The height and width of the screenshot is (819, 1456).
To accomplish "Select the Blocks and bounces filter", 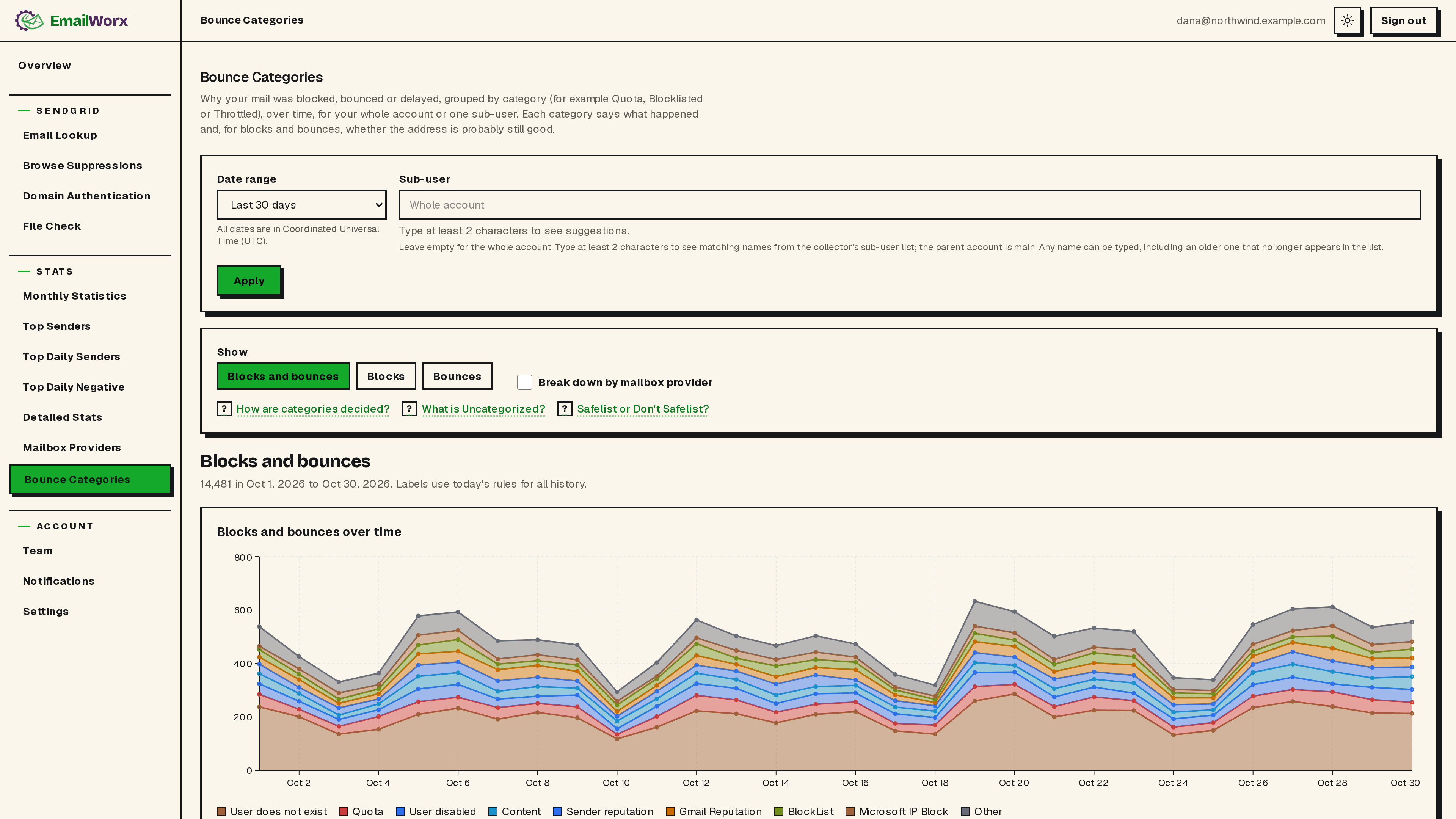I will point(283,377).
